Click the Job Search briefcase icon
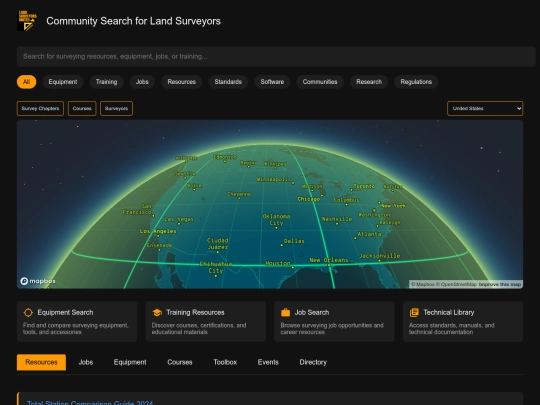Image resolution: width=540 pixels, height=405 pixels. point(285,312)
